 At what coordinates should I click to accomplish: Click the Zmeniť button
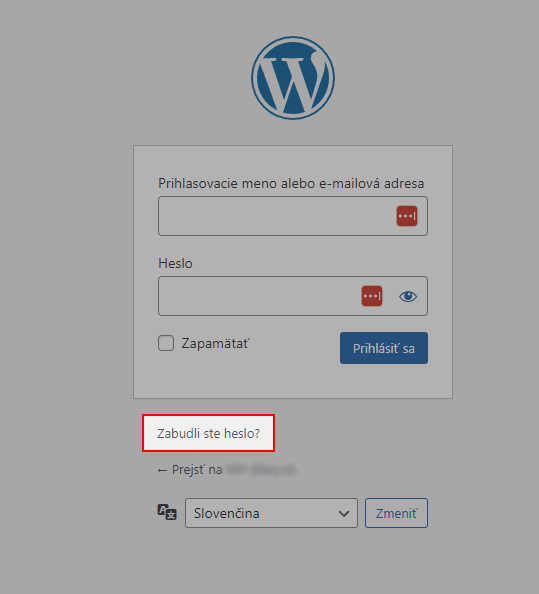coord(396,513)
